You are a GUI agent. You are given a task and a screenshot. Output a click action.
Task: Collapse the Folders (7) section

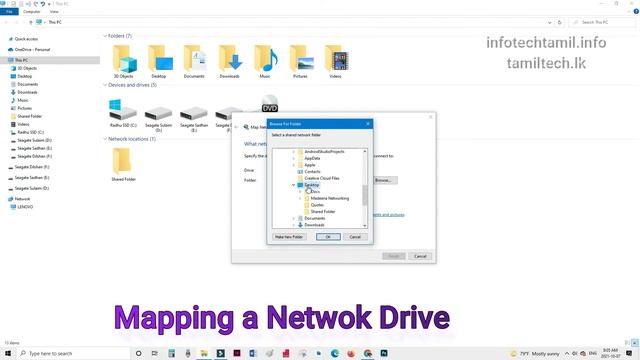105,36
